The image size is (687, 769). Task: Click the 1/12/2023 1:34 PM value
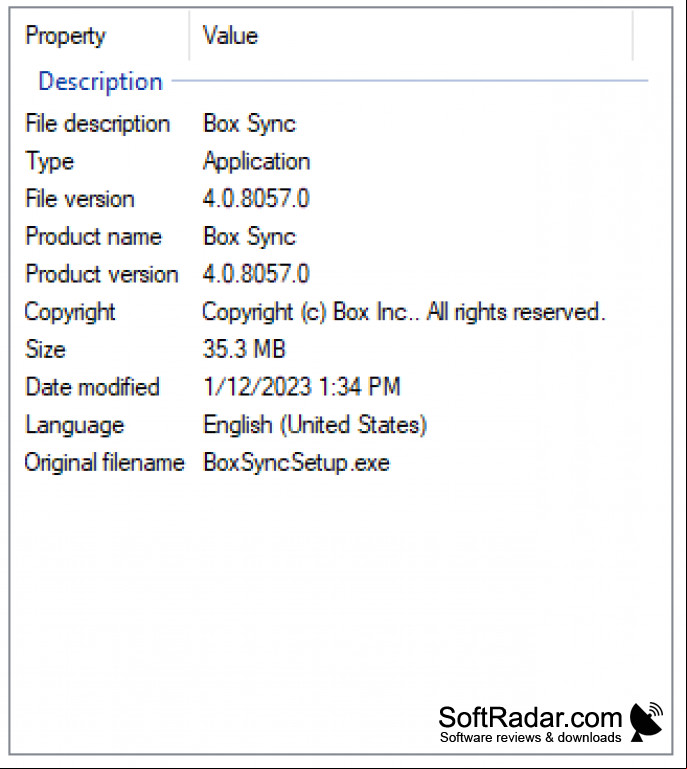[302, 387]
